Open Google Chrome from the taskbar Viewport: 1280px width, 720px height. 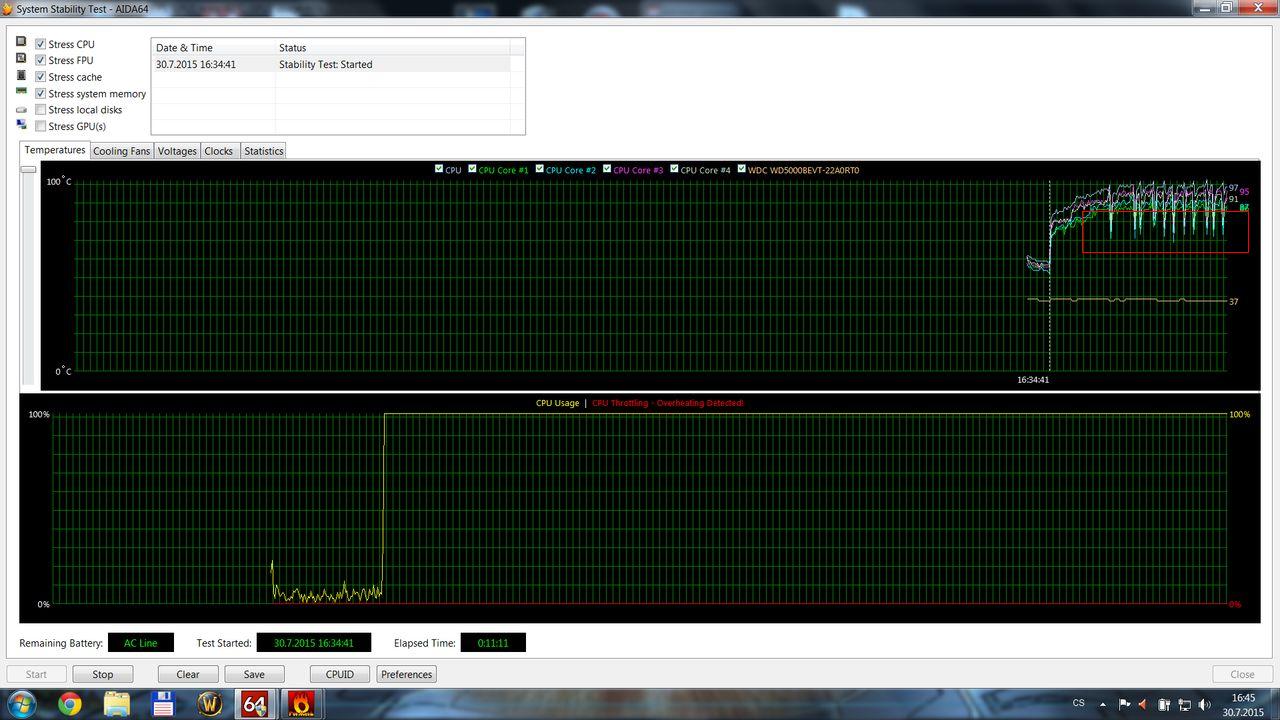[x=70, y=703]
